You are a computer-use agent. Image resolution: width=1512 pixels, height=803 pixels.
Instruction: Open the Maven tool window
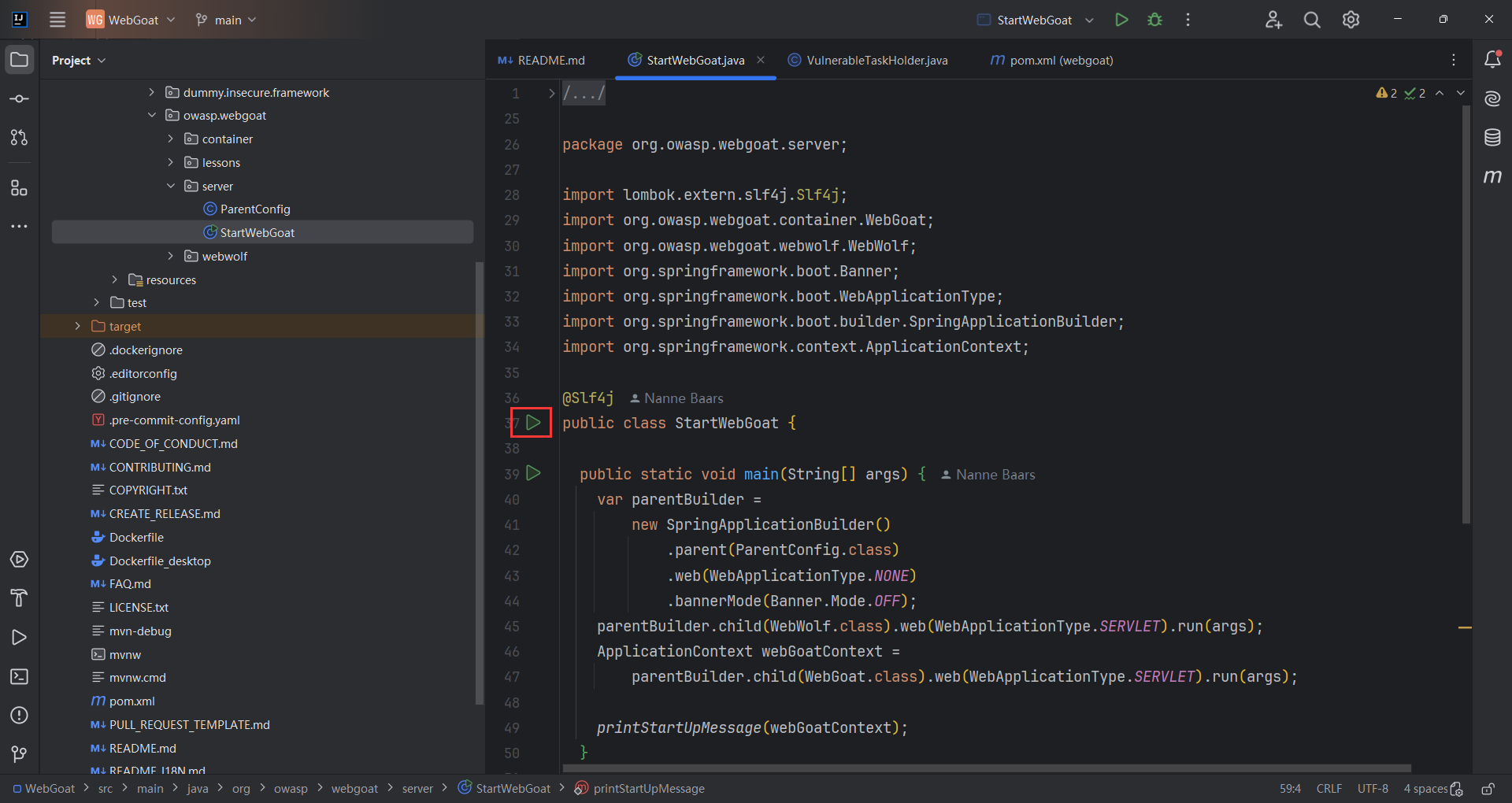click(1492, 176)
